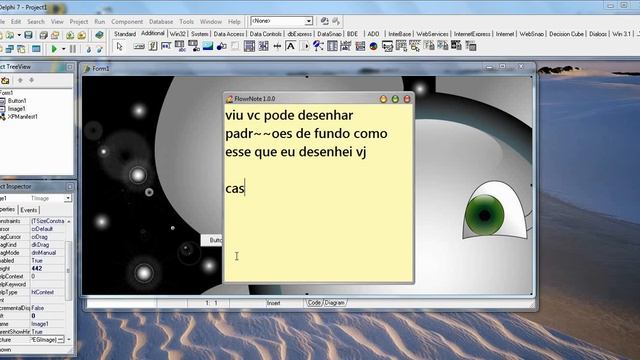Open the View menu

click(57, 21)
